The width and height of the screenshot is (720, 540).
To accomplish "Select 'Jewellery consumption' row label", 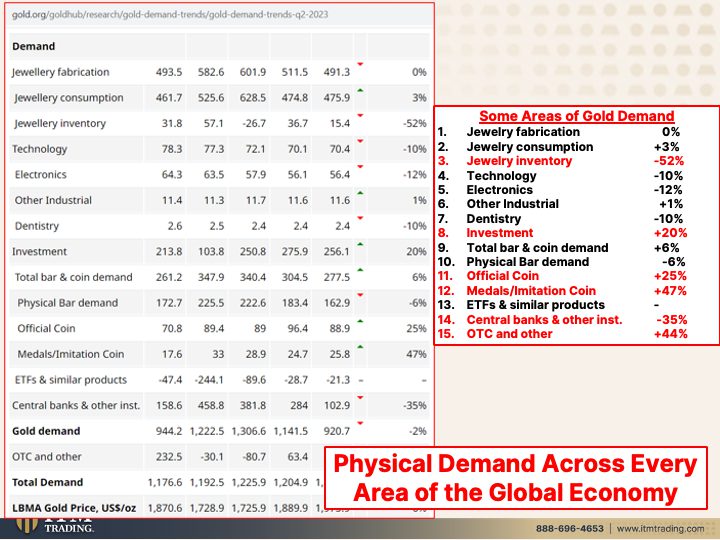I will click(x=69, y=98).
